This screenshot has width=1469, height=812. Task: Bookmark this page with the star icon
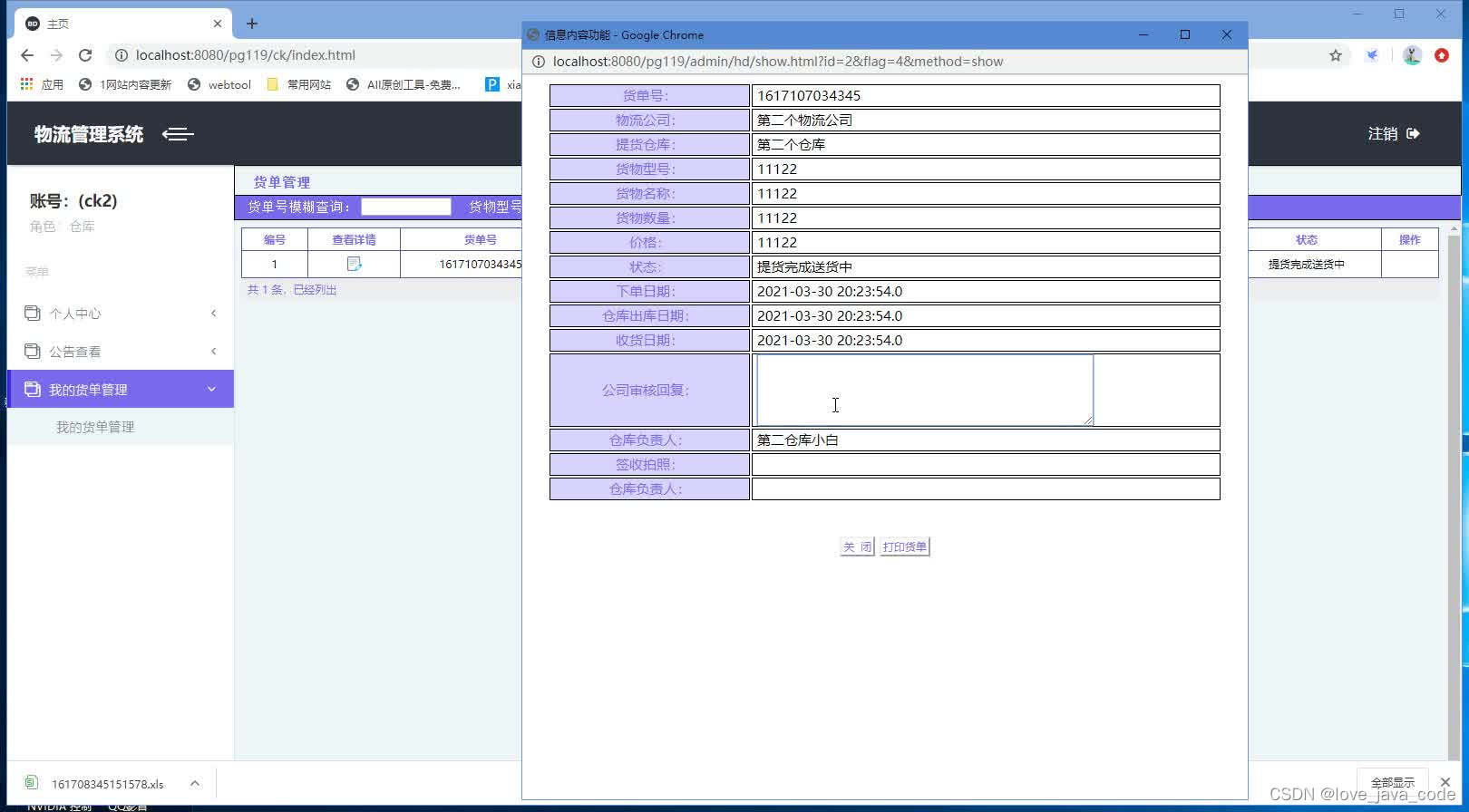point(1336,55)
